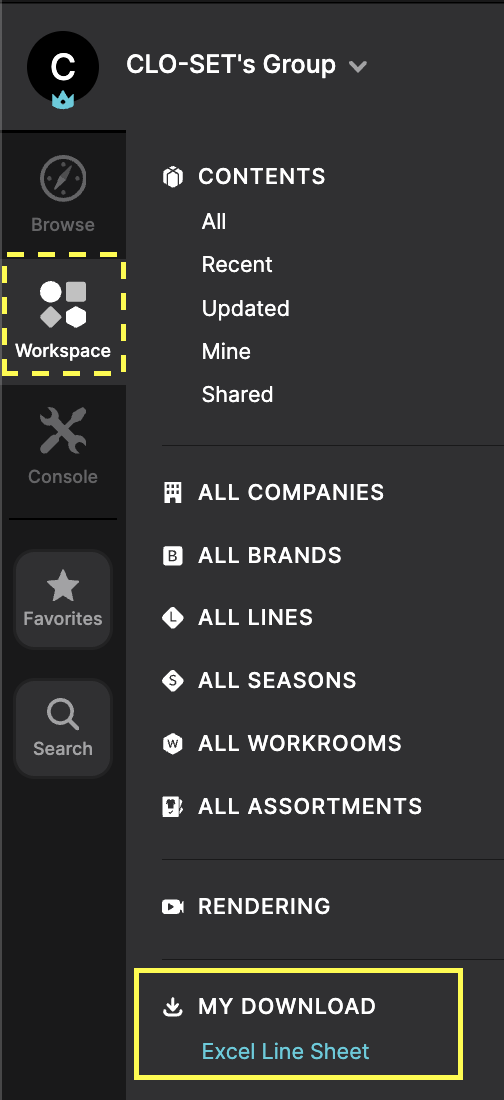Image resolution: width=504 pixels, height=1100 pixels.
Task: Choose Updated in the contents list
Action: [246, 309]
